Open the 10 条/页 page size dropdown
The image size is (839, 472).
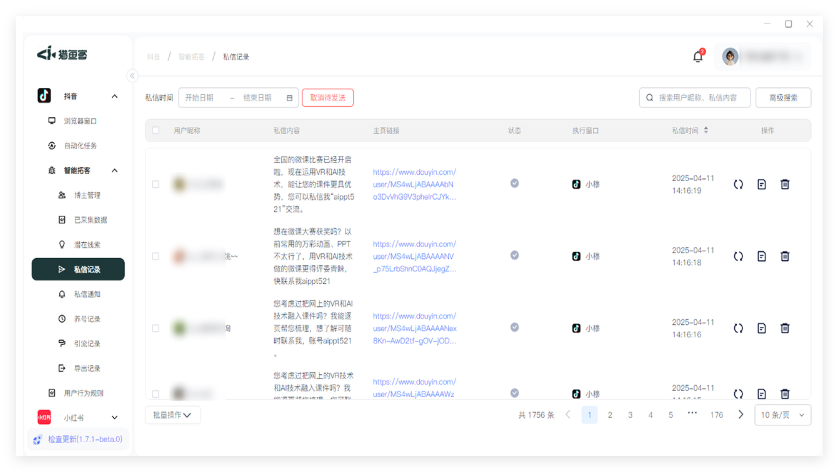coord(783,415)
